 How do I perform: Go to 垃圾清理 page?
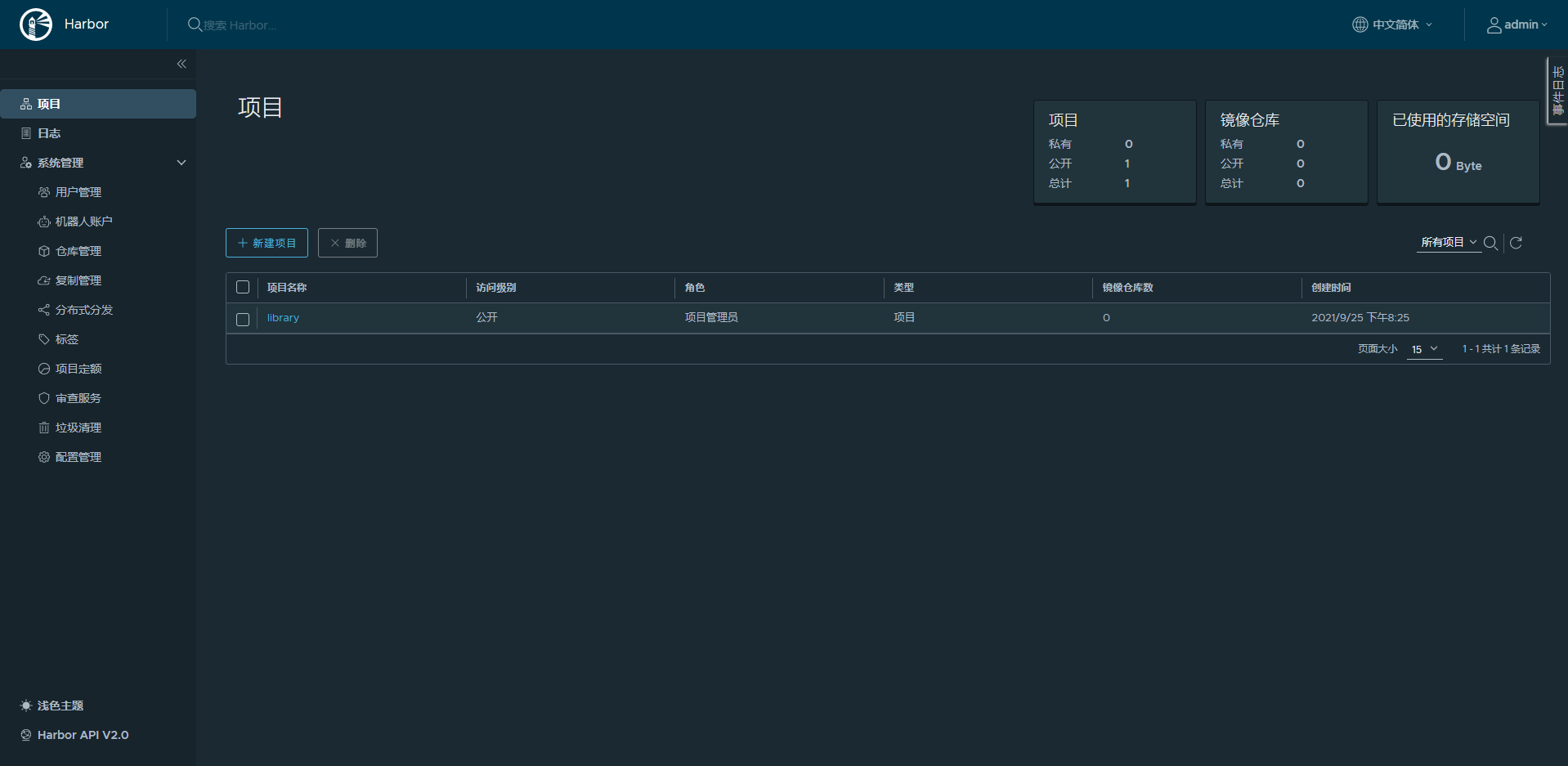pos(78,428)
